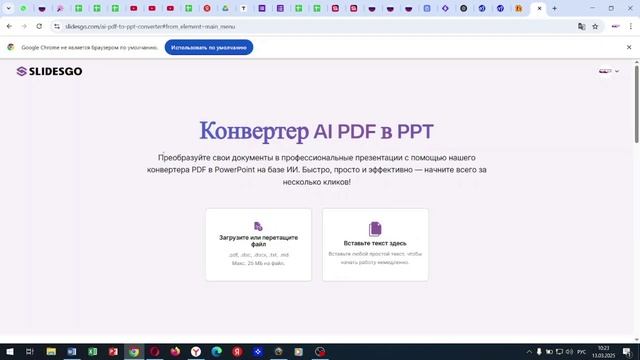Click the page's vertical scrollbar thumb
The width and height of the screenshot is (640, 360).
[636, 104]
